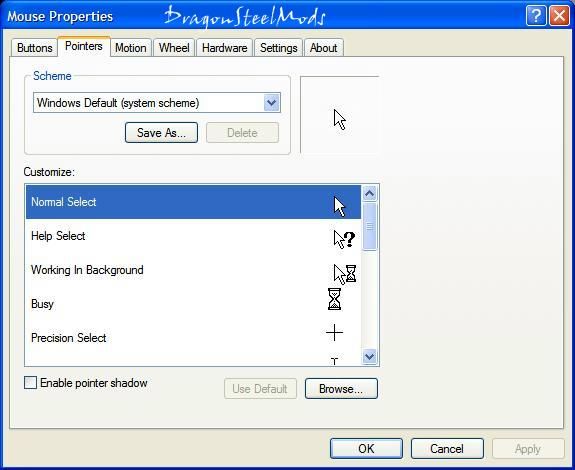Select the Help Select list row
The image size is (575, 470).
[x=193, y=236]
